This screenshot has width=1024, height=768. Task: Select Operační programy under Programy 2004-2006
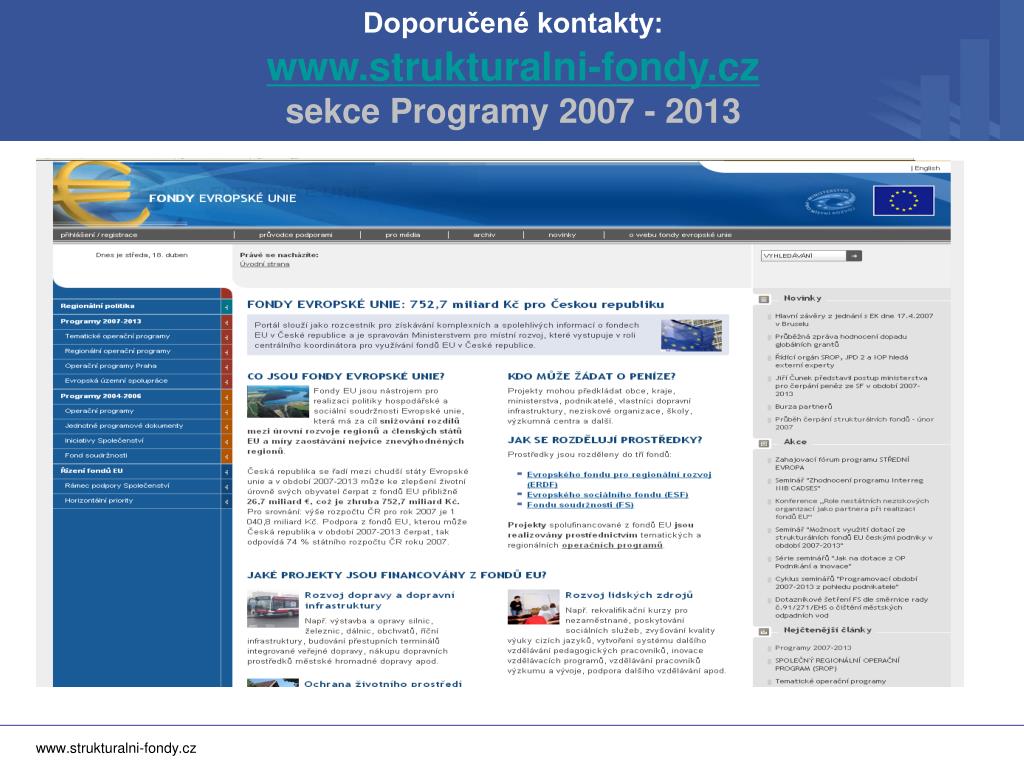point(99,411)
